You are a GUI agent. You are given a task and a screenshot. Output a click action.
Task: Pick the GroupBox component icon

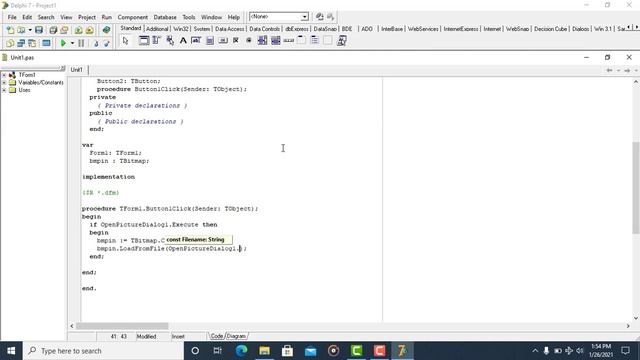point(302,40)
